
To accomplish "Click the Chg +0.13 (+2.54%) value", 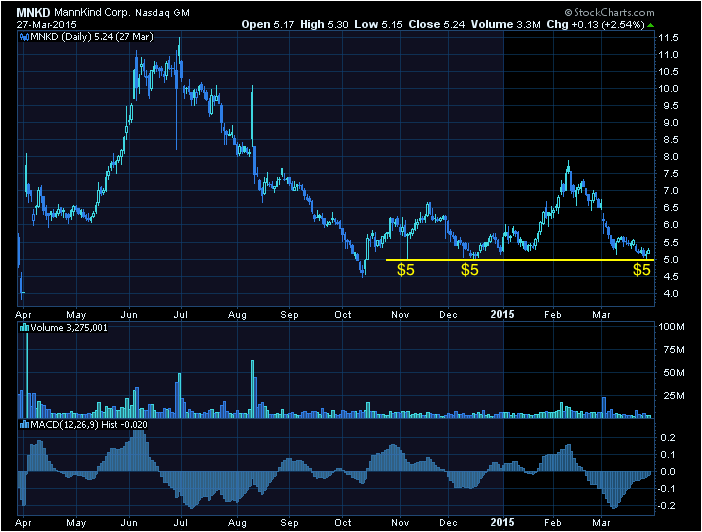I will coord(595,24).
